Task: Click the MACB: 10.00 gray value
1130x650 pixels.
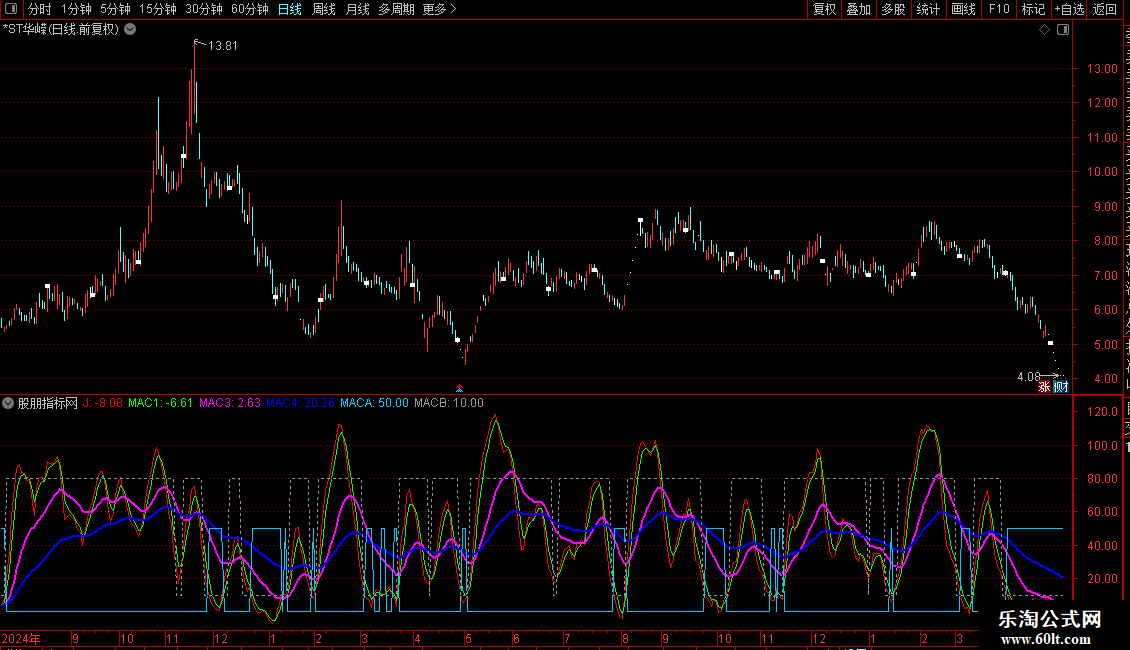Action: (449, 403)
